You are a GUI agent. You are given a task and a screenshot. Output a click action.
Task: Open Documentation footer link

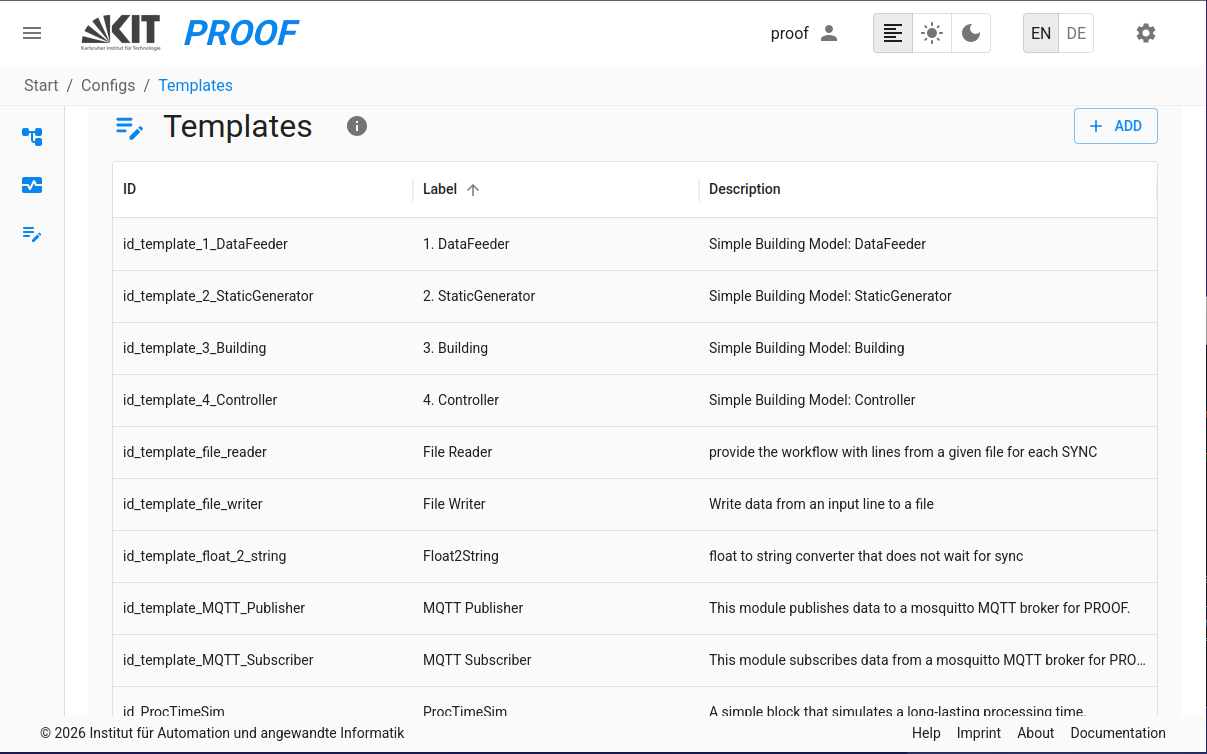click(x=1118, y=733)
